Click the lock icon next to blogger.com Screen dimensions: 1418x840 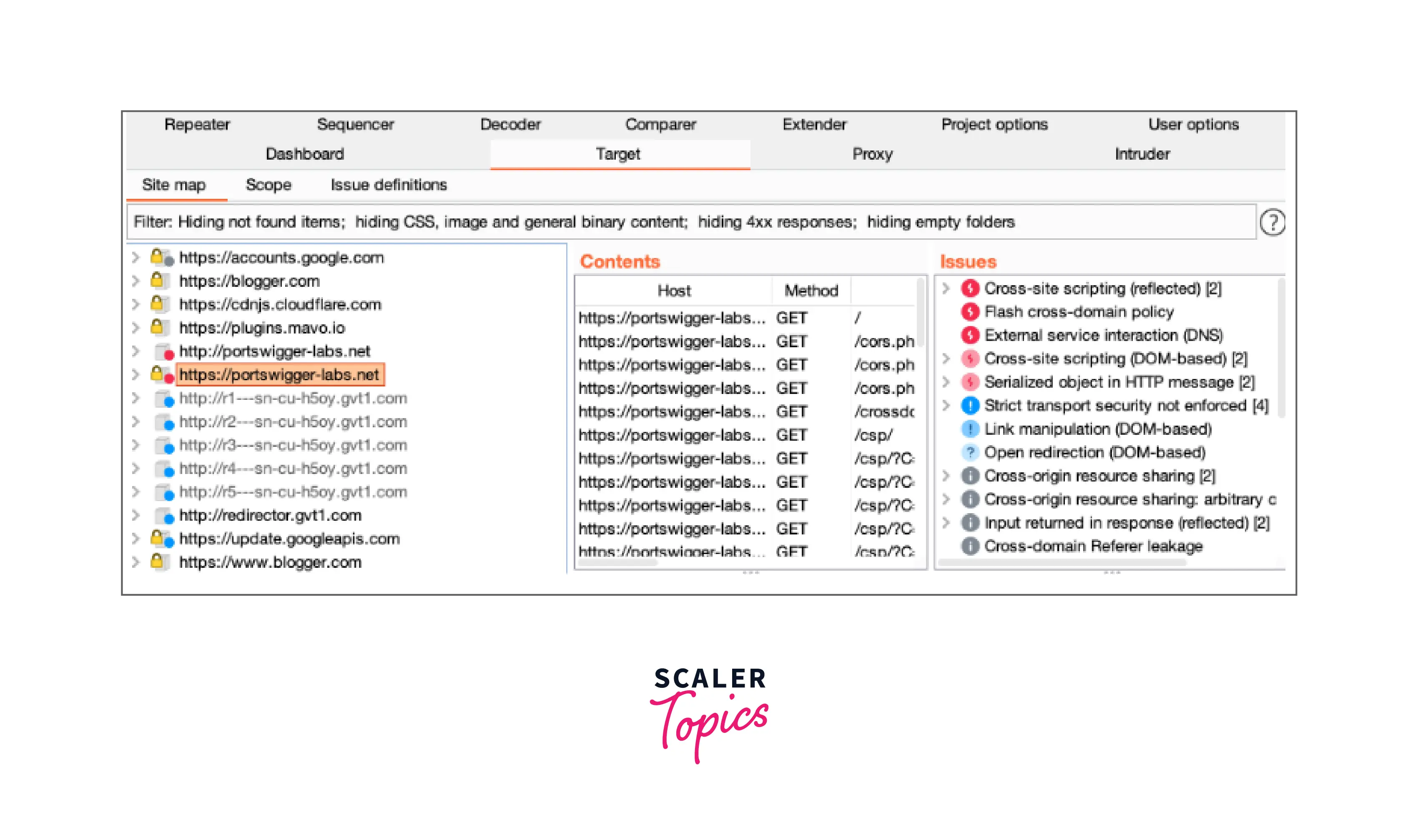click(x=157, y=281)
